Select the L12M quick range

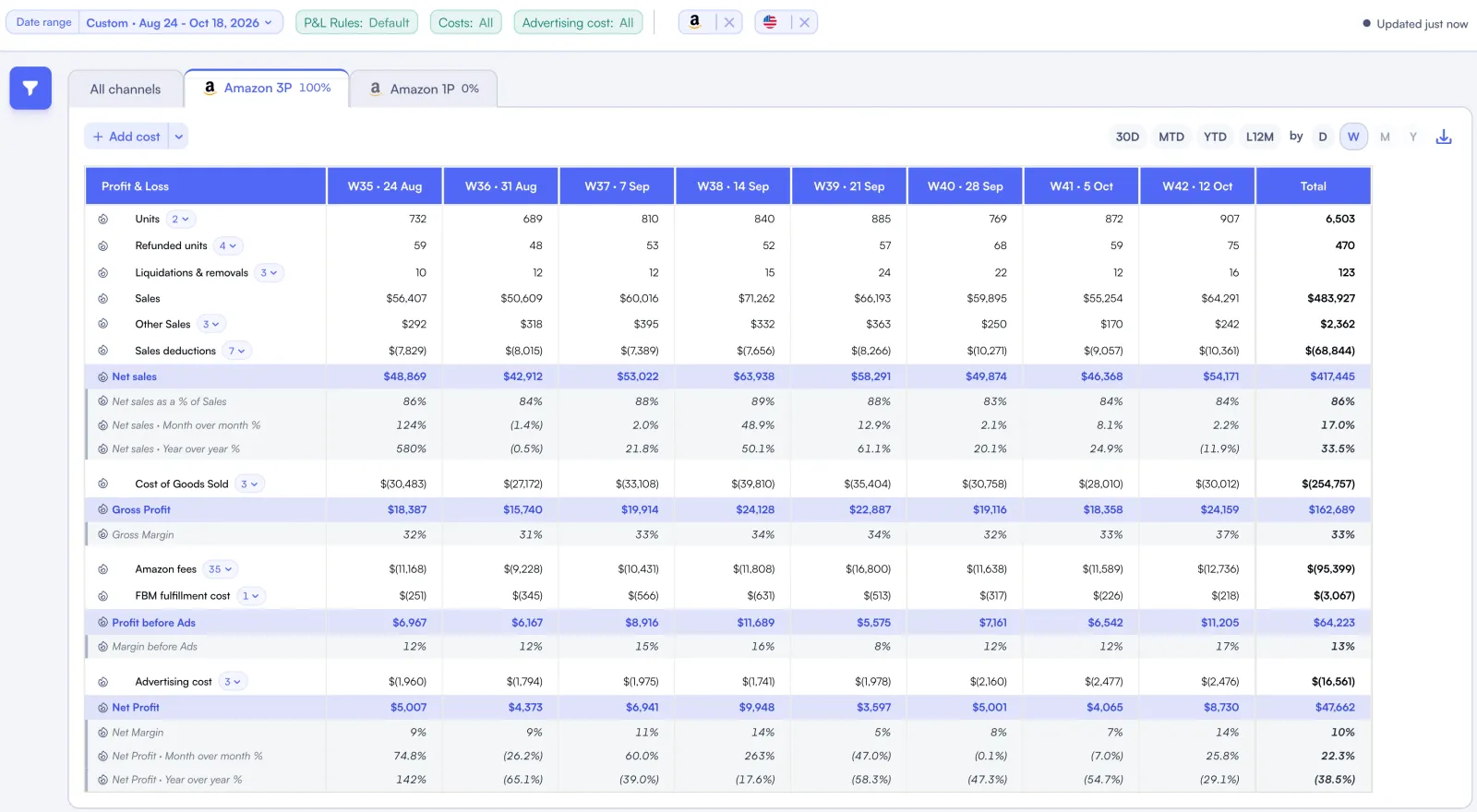click(x=1260, y=137)
